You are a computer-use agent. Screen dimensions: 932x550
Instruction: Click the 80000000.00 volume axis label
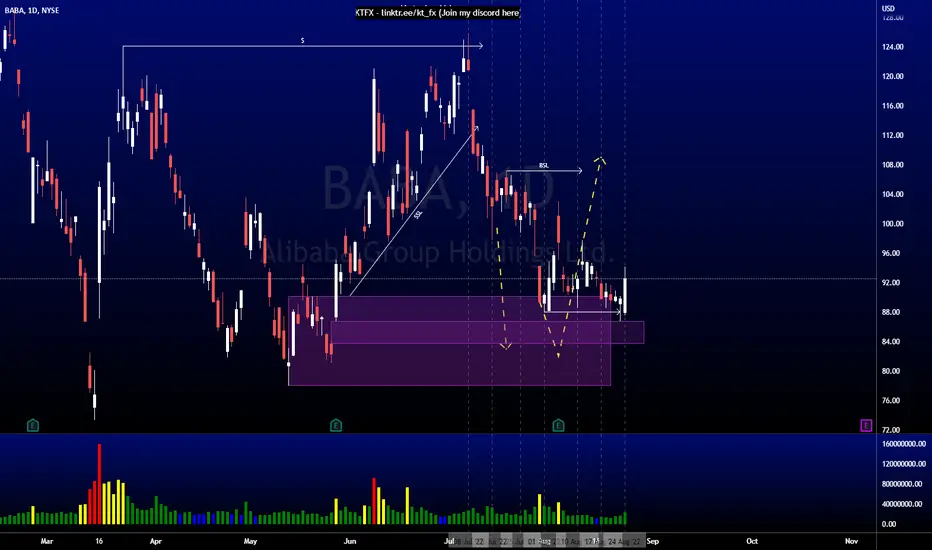coord(903,484)
